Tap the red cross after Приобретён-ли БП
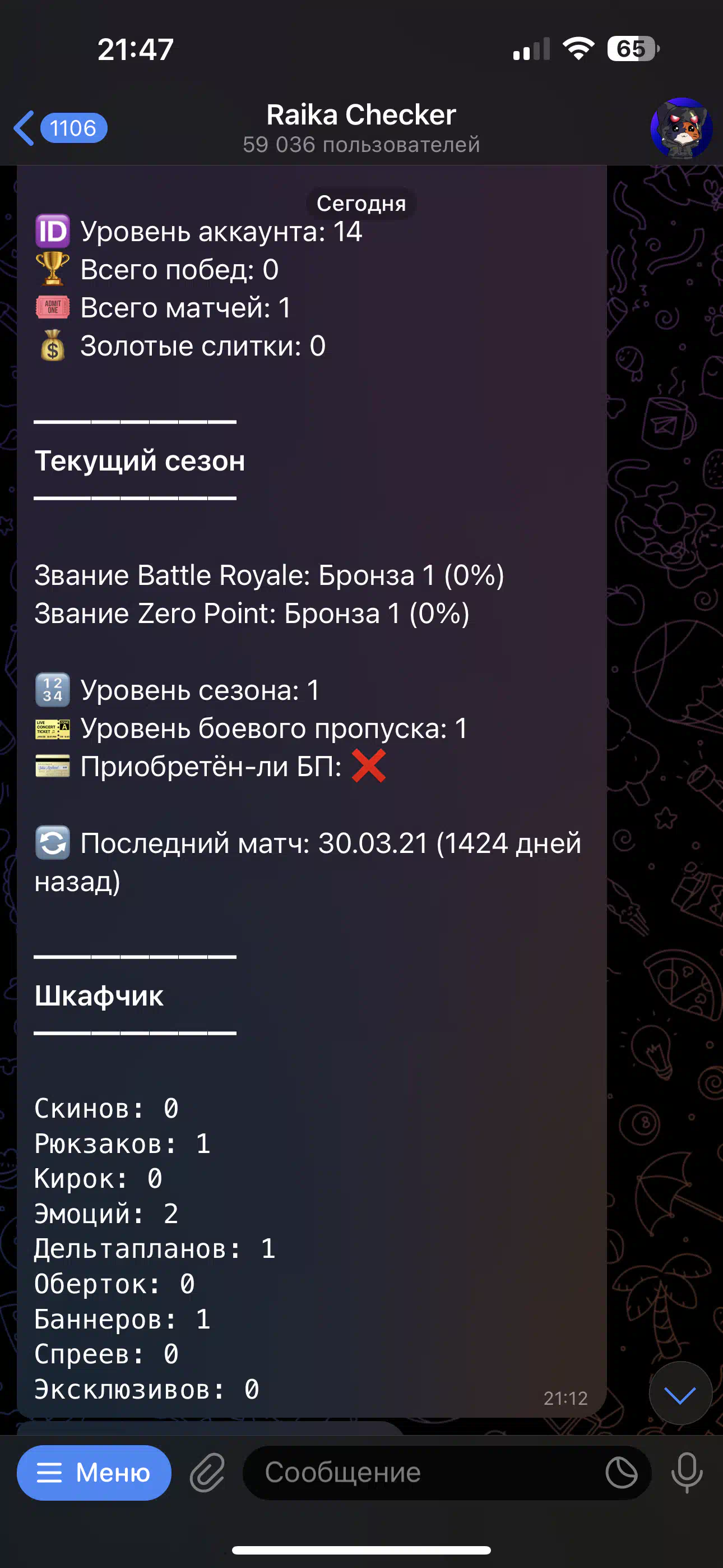The width and height of the screenshot is (723, 1568). pos(369,765)
